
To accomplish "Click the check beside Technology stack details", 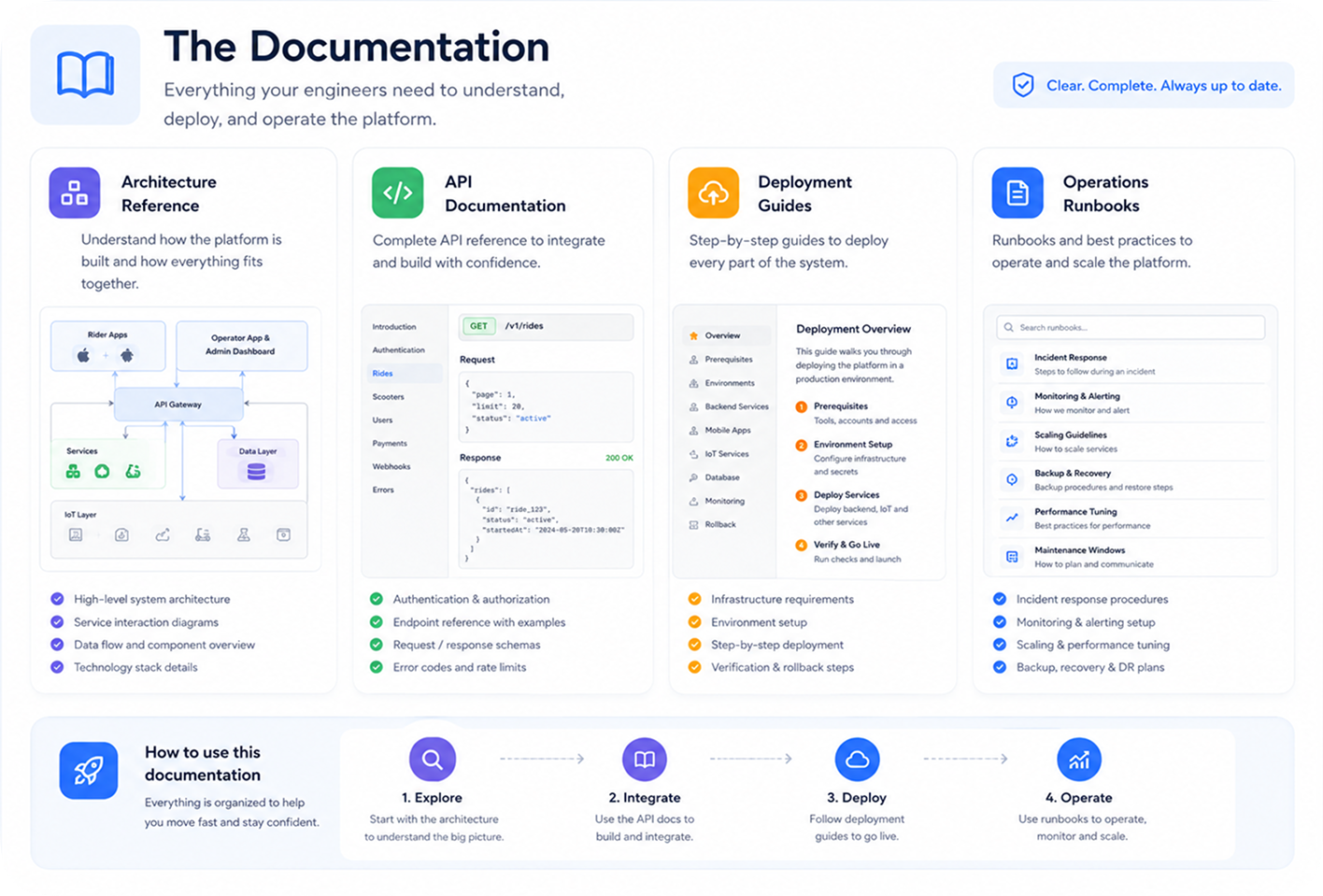I will [x=57, y=667].
